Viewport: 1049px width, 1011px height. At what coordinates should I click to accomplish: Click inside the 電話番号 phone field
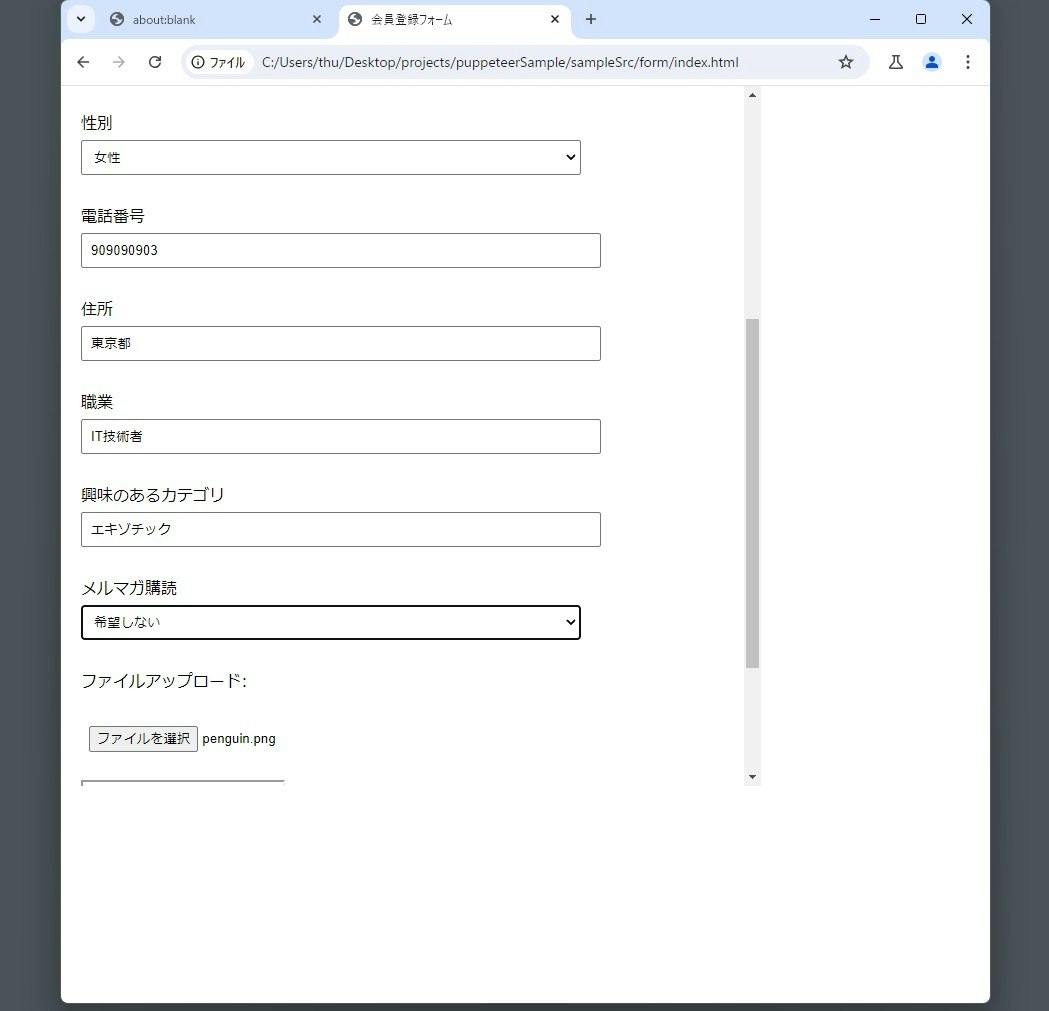coord(340,250)
